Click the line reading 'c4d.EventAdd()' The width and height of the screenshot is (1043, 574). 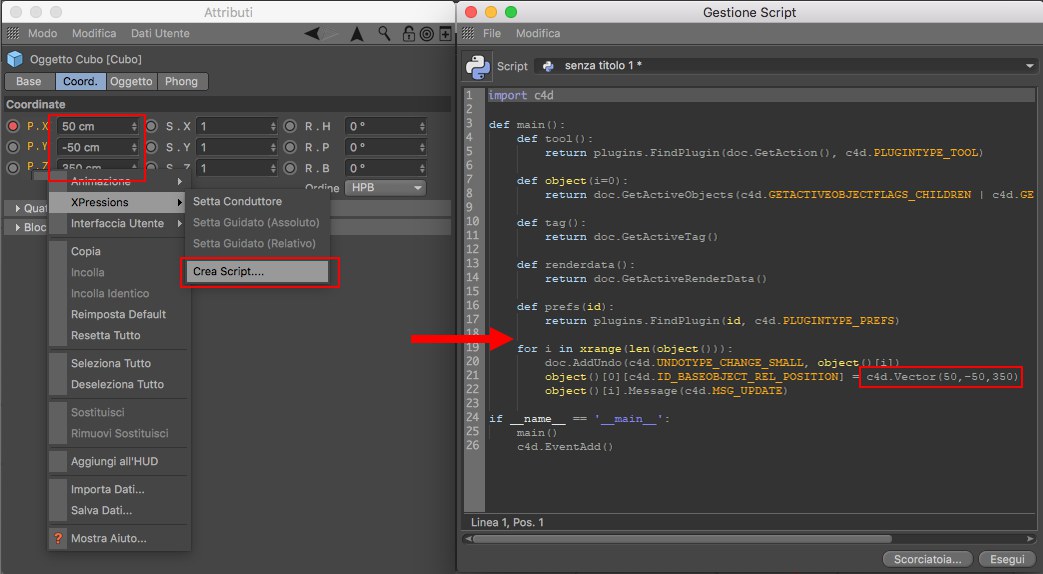pos(565,446)
